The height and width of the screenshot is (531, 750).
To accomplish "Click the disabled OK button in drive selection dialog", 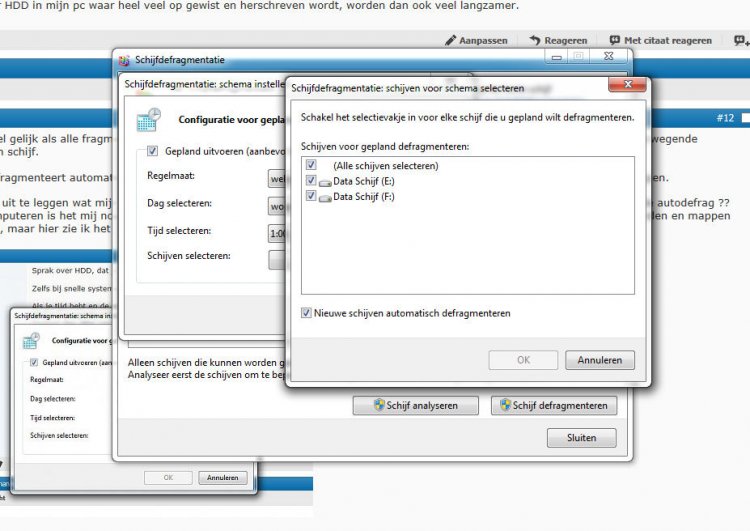I will [x=523, y=360].
